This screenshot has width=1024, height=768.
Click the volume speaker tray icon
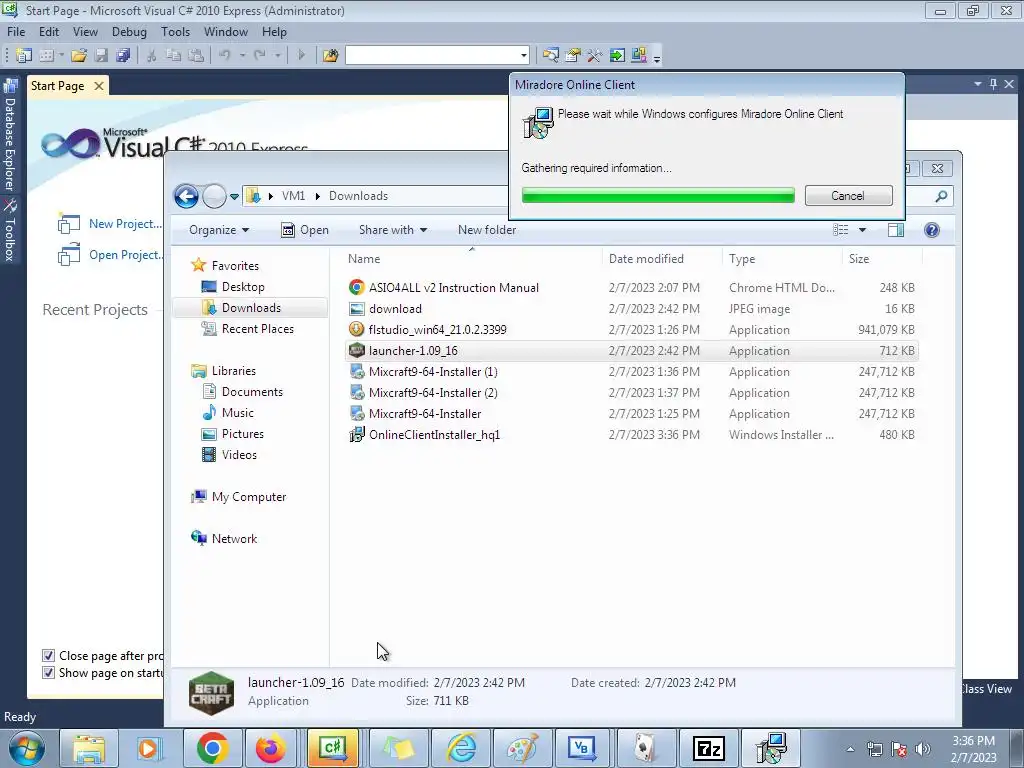point(923,749)
